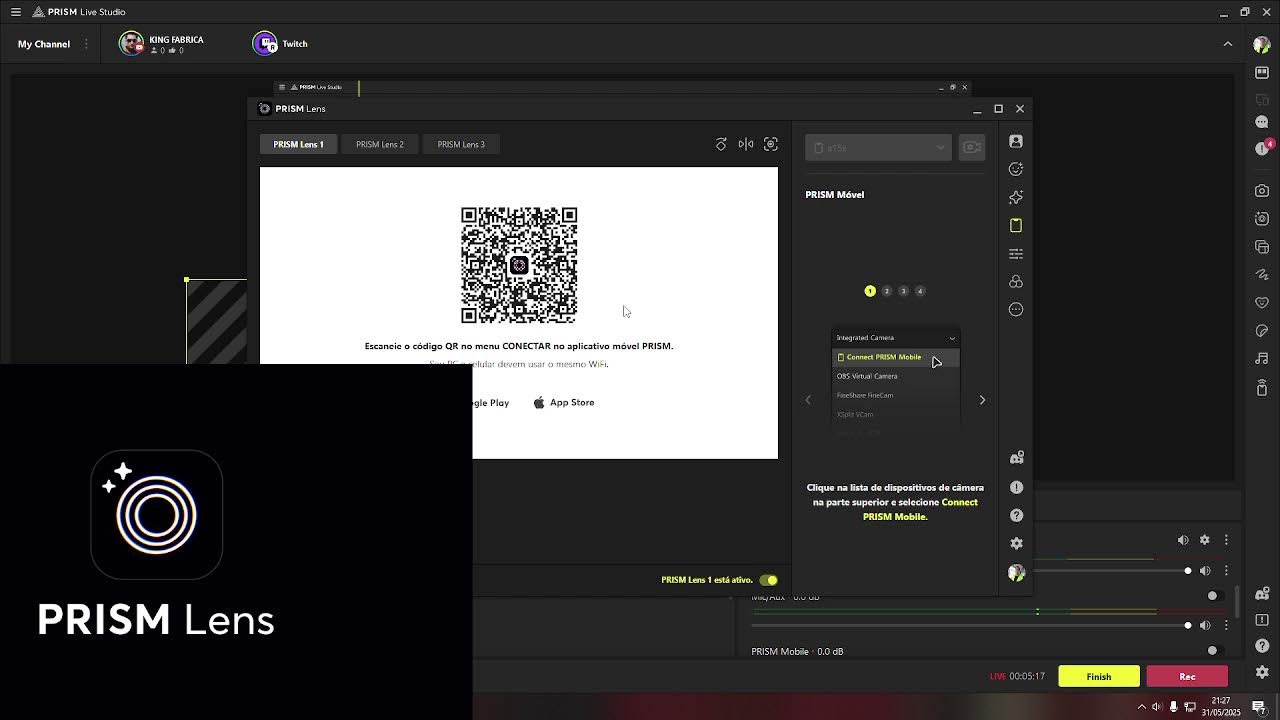Screen dimensions: 1280x720
Task: Collapse the channel bar with the up chevron
Action: click(1228, 44)
